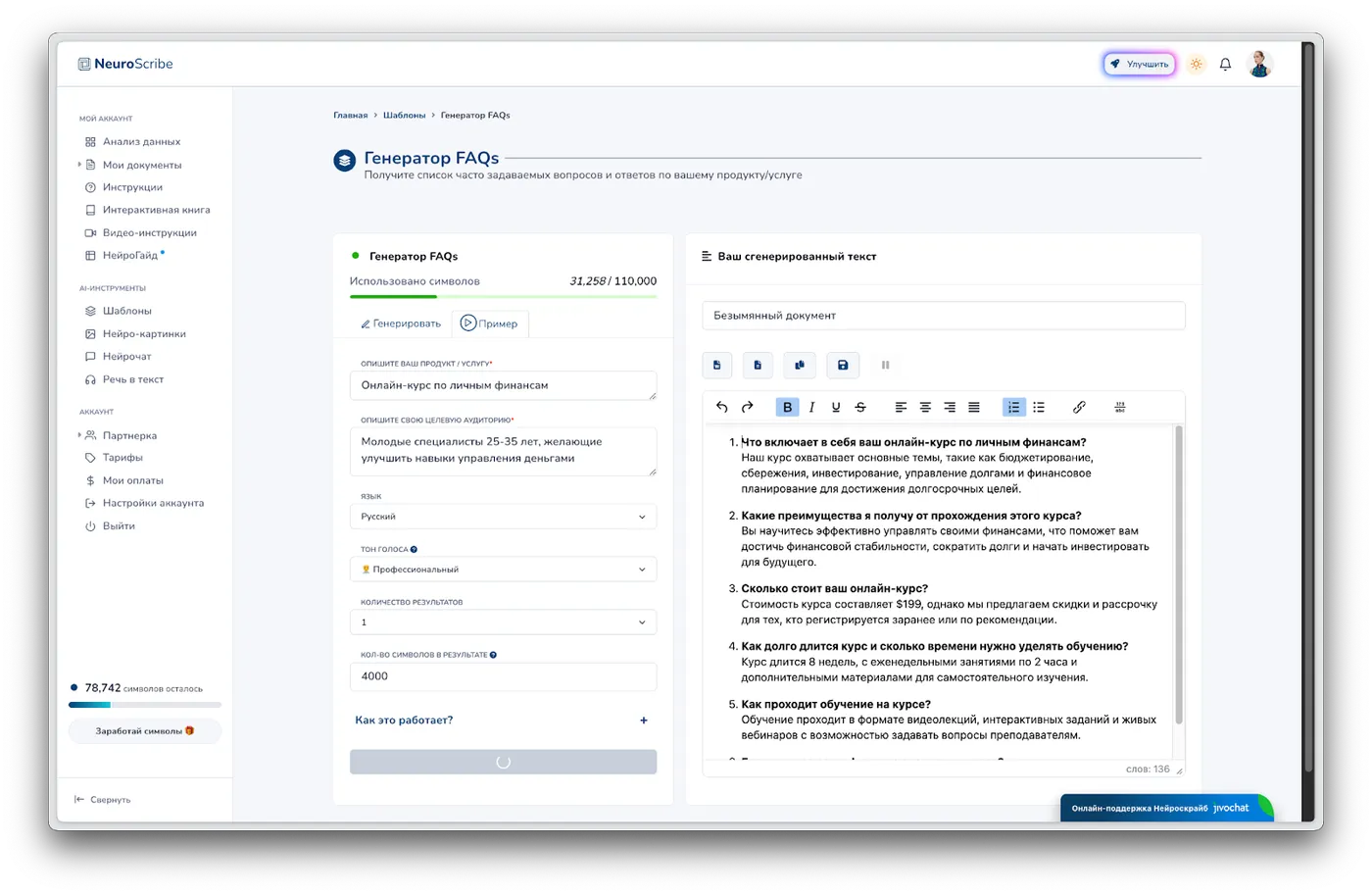Click the Заработай символы button
This screenshot has height=895, width=1372.
point(145,731)
